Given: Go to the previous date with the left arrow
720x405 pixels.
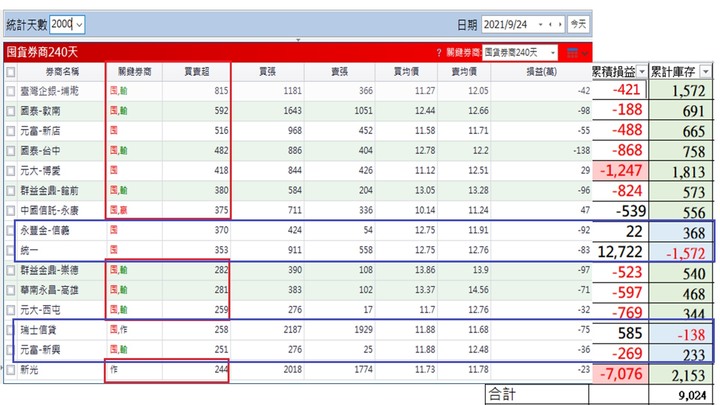Looking at the screenshot, I should [x=550, y=24].
